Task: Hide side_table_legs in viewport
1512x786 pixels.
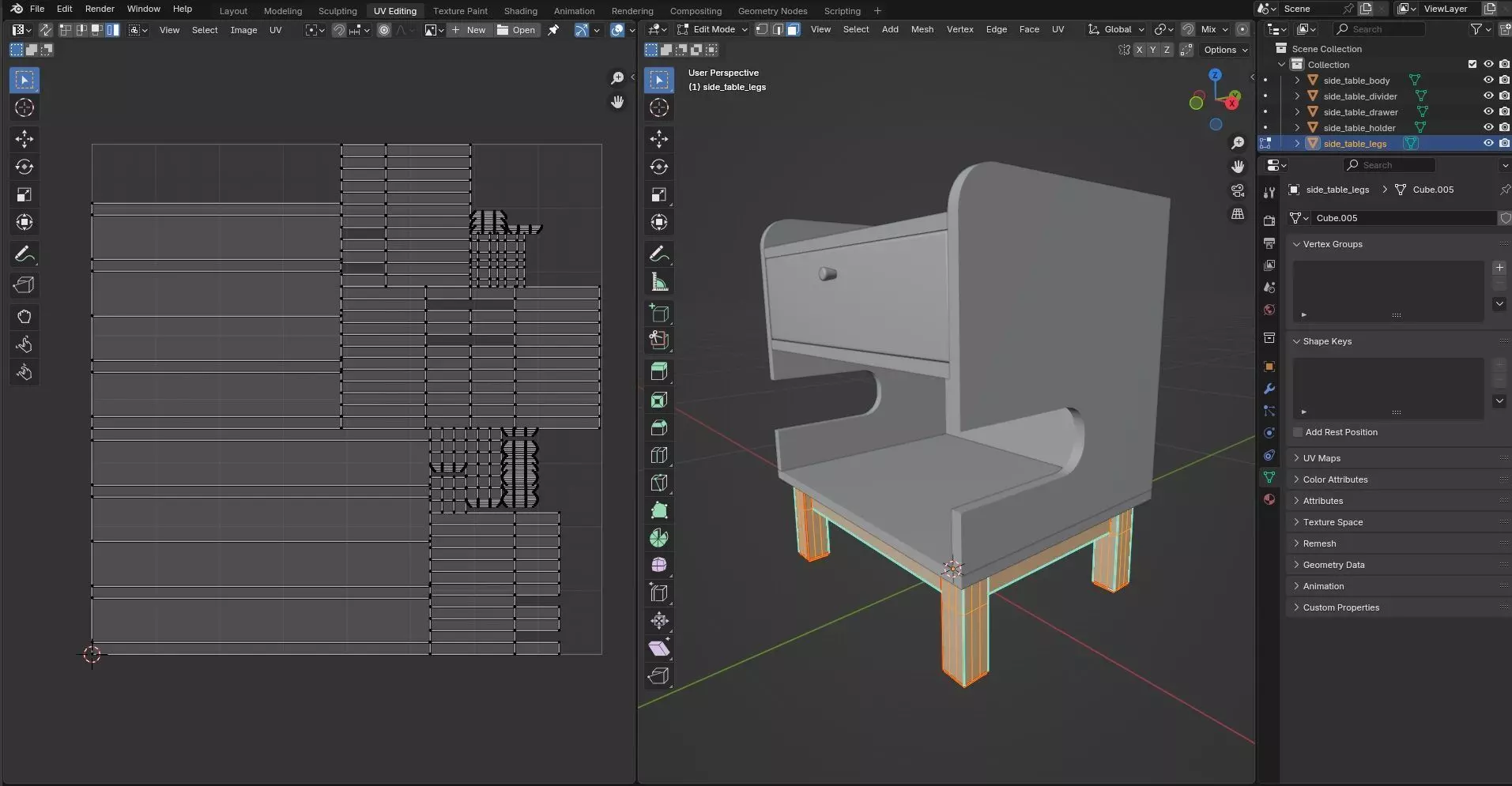Action: pyautogui.click(x=1488, y=143)
